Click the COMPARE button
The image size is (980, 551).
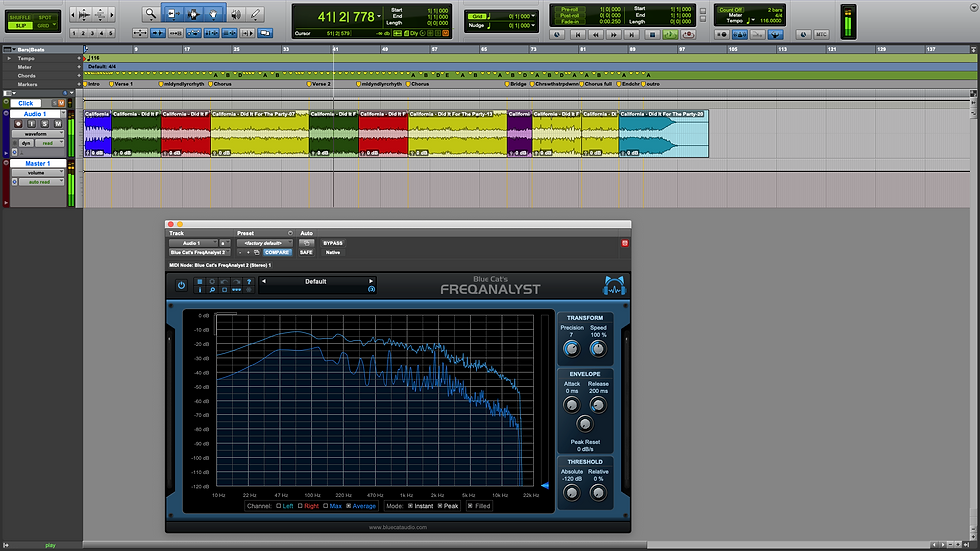point(277,252)
